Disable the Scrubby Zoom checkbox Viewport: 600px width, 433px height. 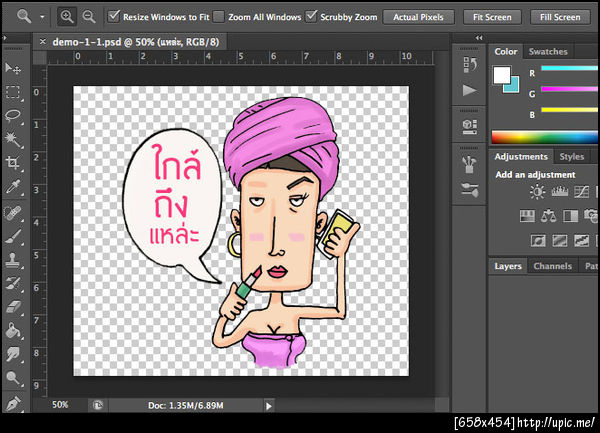(311, 16)
